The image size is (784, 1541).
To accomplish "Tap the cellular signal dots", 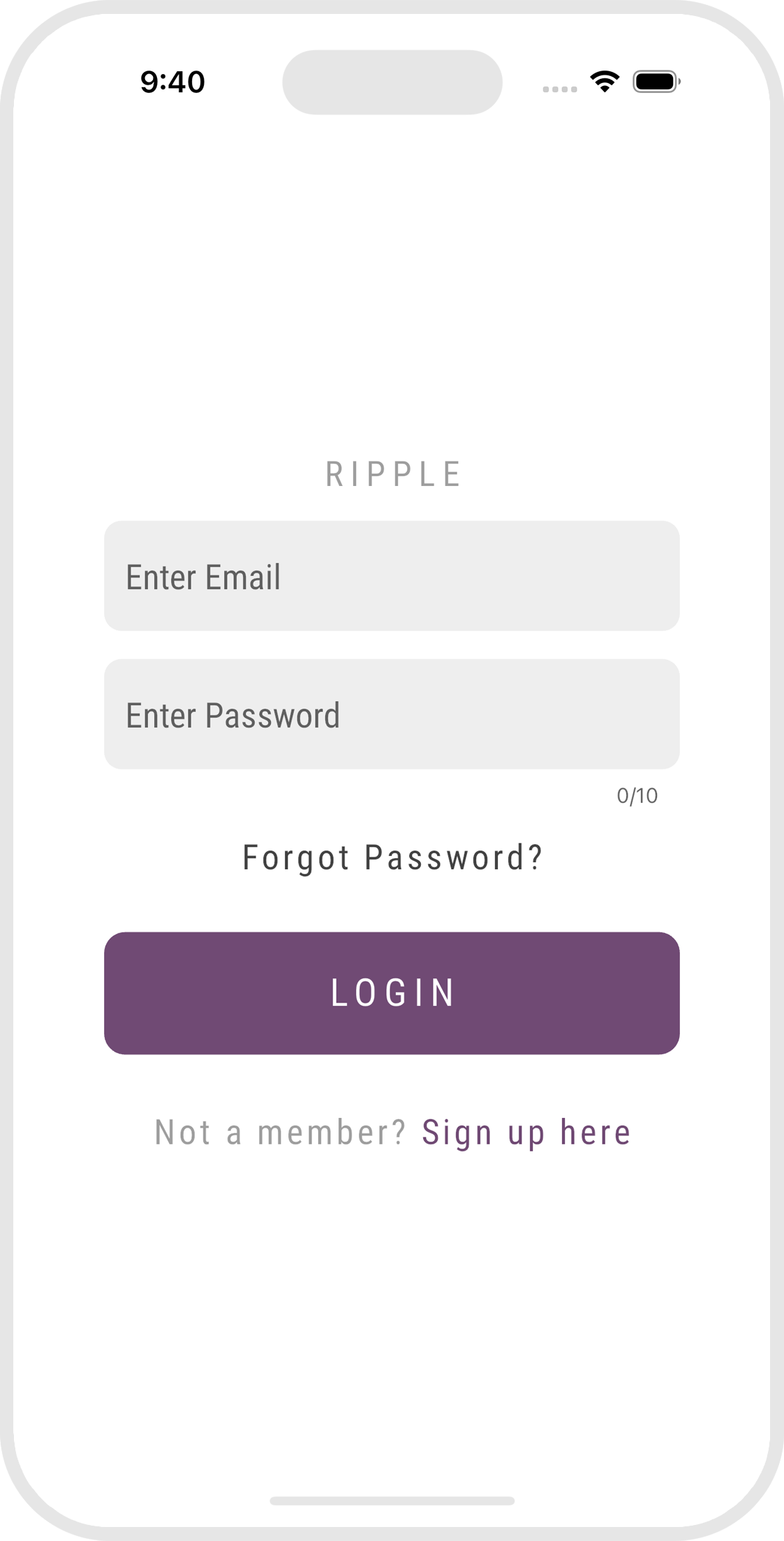I will click(x=560, y=89).
